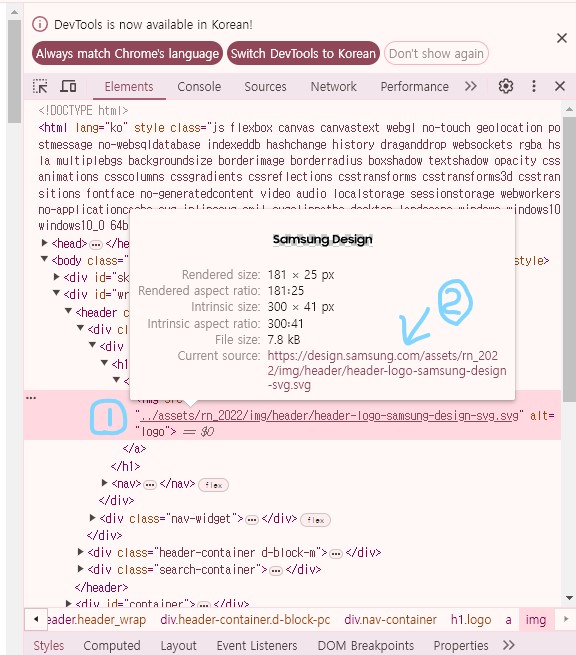The image size is (576, 655).
Task: Click the closing </a> tag line
Action: click(x=134, y=449)
